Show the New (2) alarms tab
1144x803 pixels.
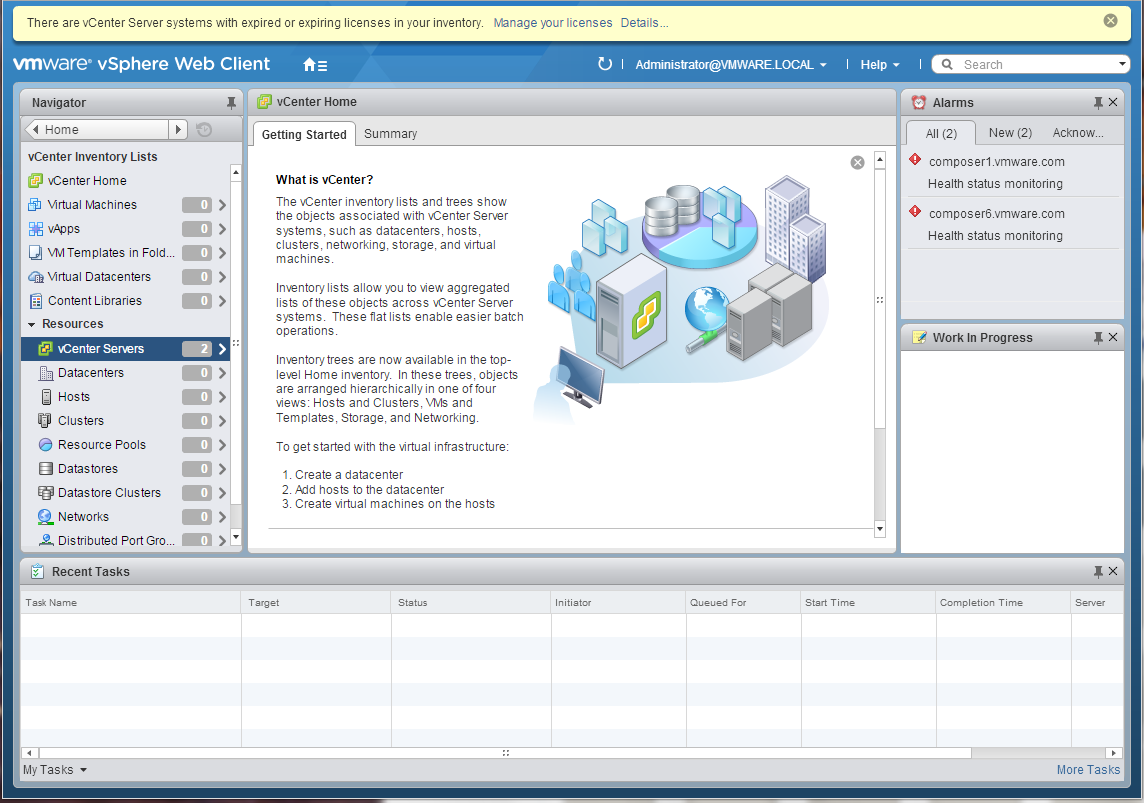click(x=1010, y=133)
